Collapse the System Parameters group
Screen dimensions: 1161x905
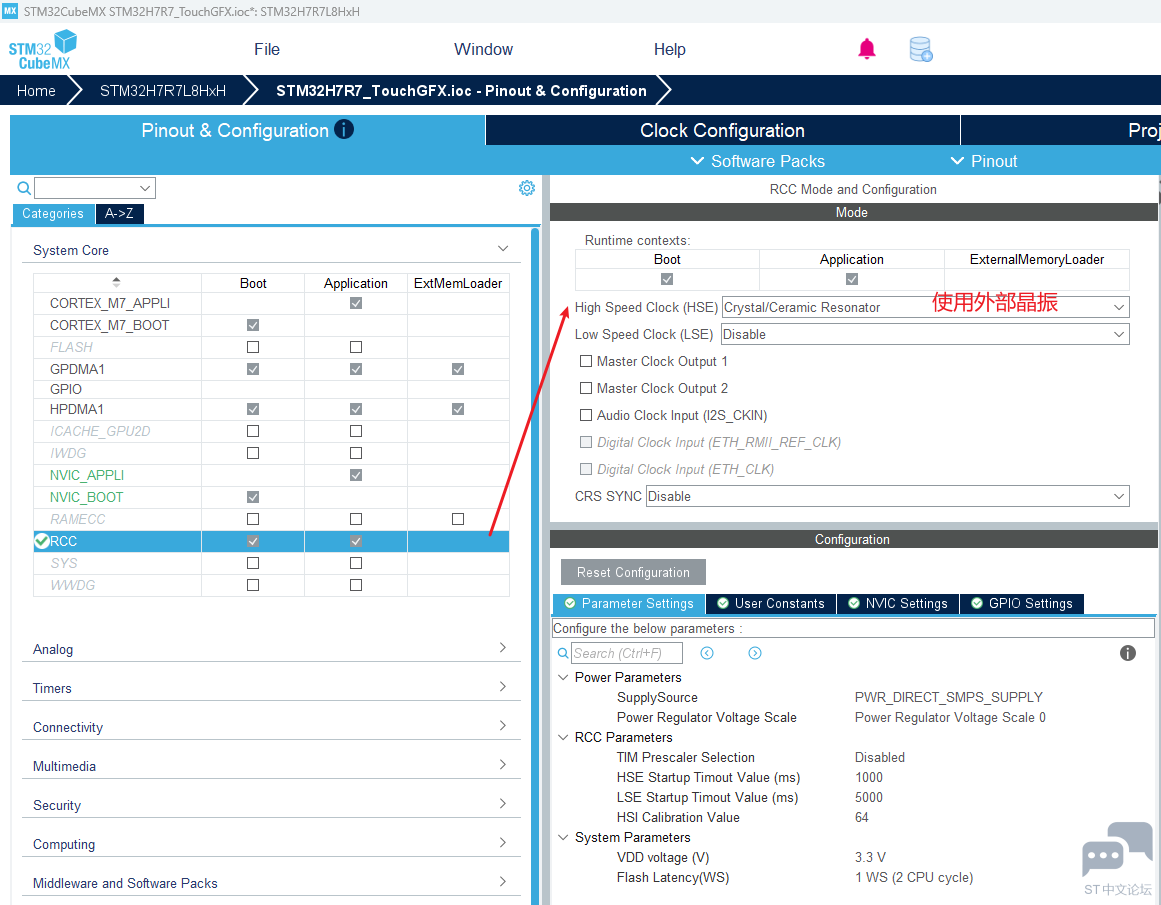pyautogui.click(x=563, y=838)
